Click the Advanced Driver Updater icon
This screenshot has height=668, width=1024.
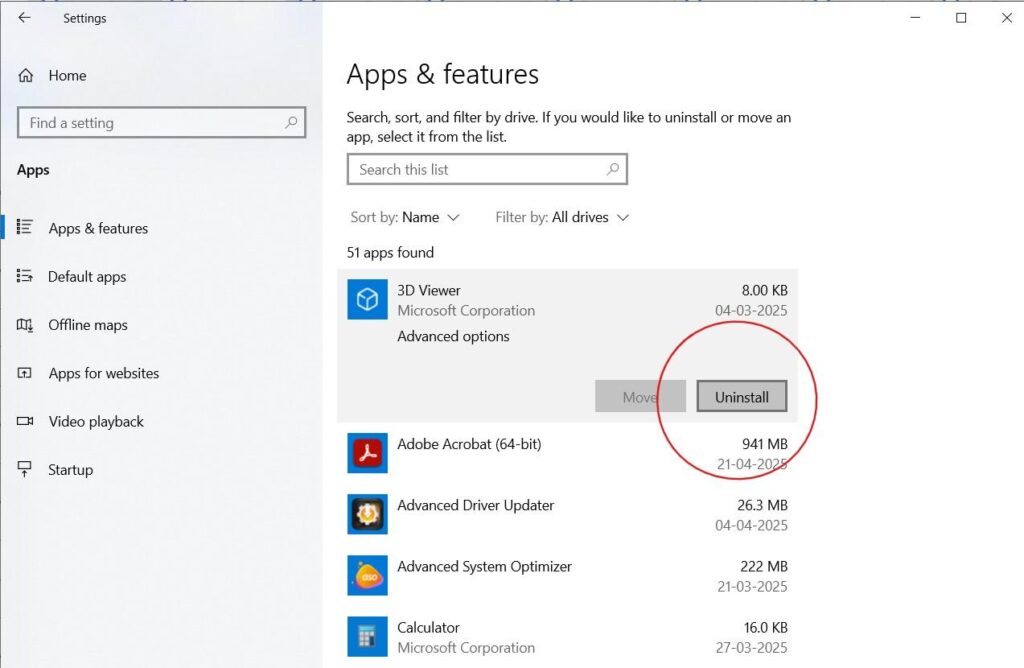click(367, 514)
